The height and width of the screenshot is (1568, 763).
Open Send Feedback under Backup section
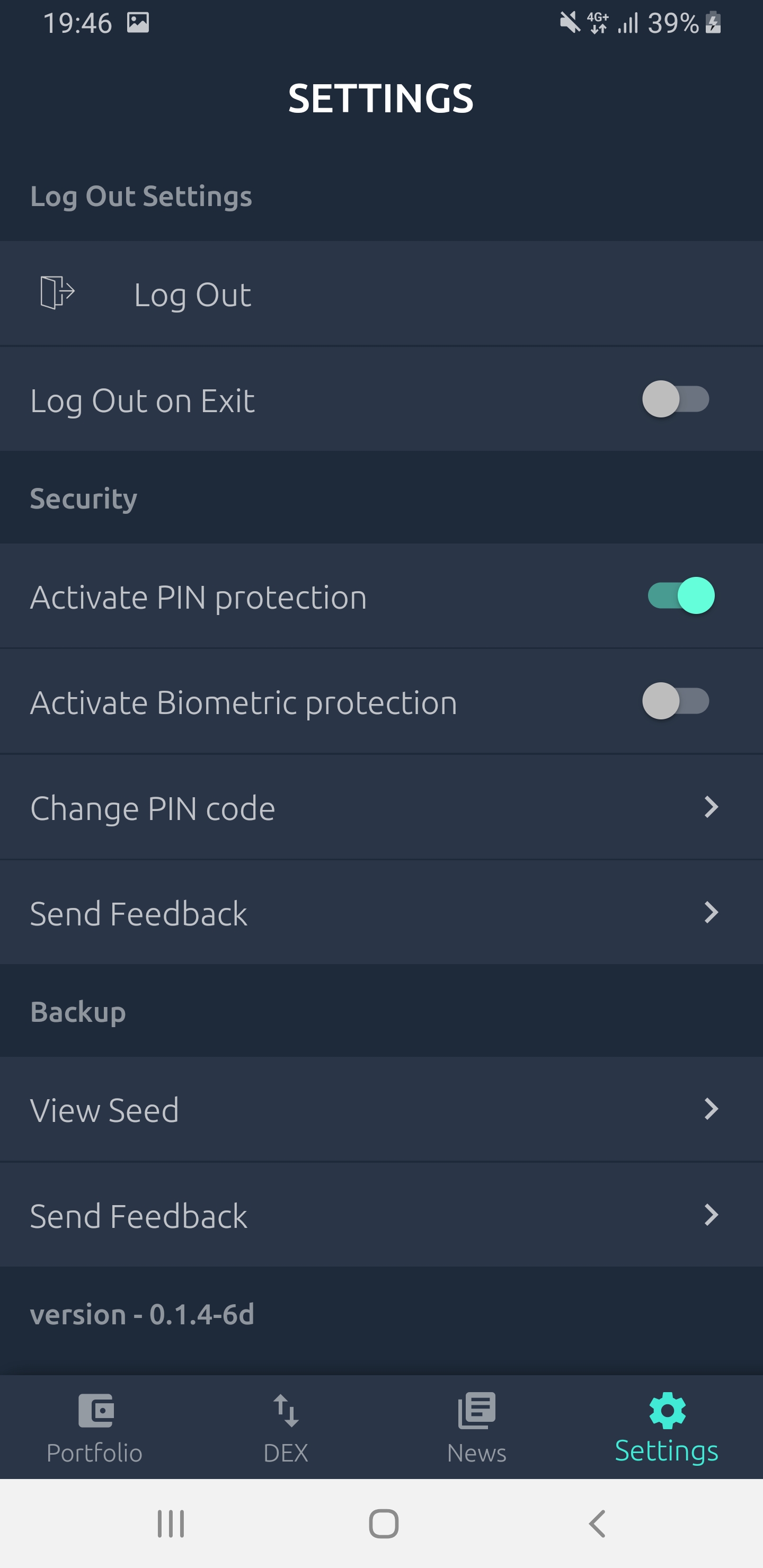139,1216
